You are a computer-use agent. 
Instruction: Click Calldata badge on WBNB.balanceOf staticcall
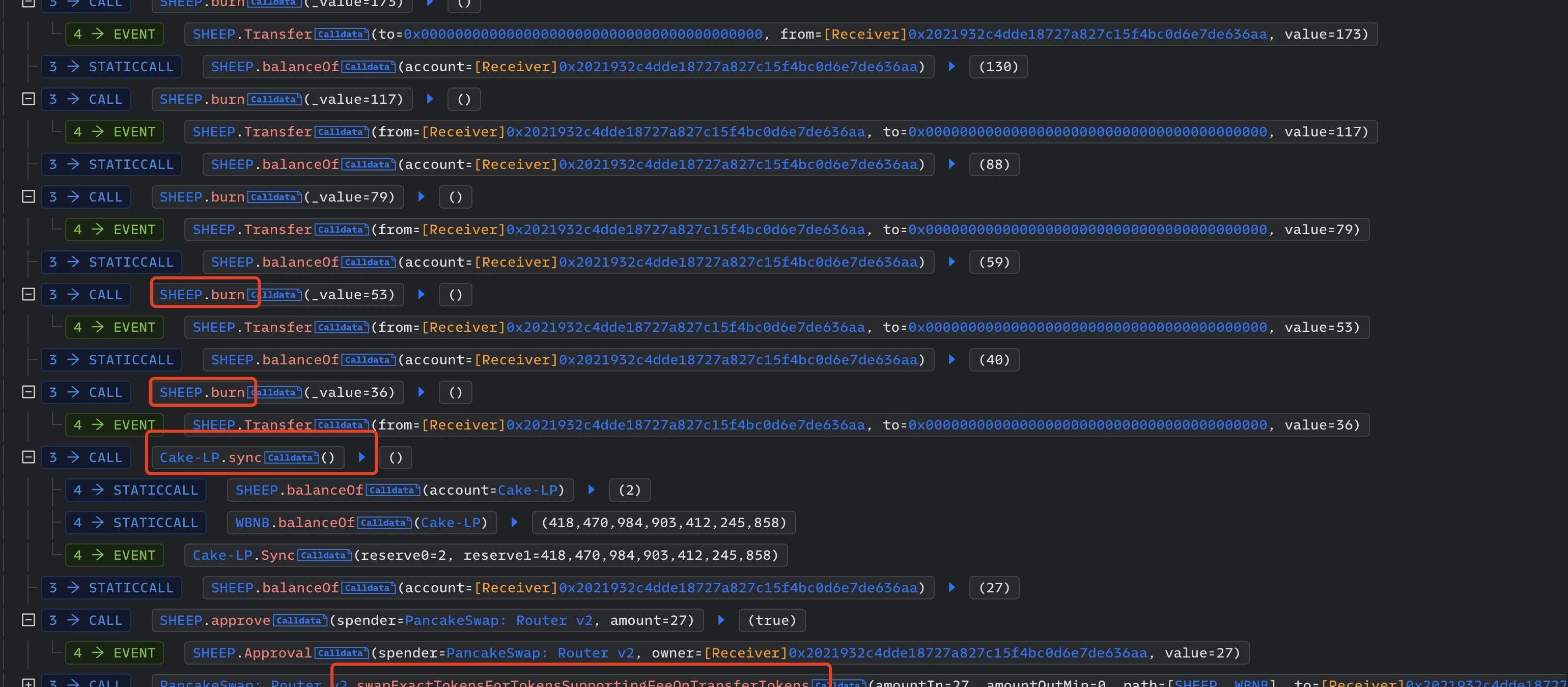click(x=384, y=523)
